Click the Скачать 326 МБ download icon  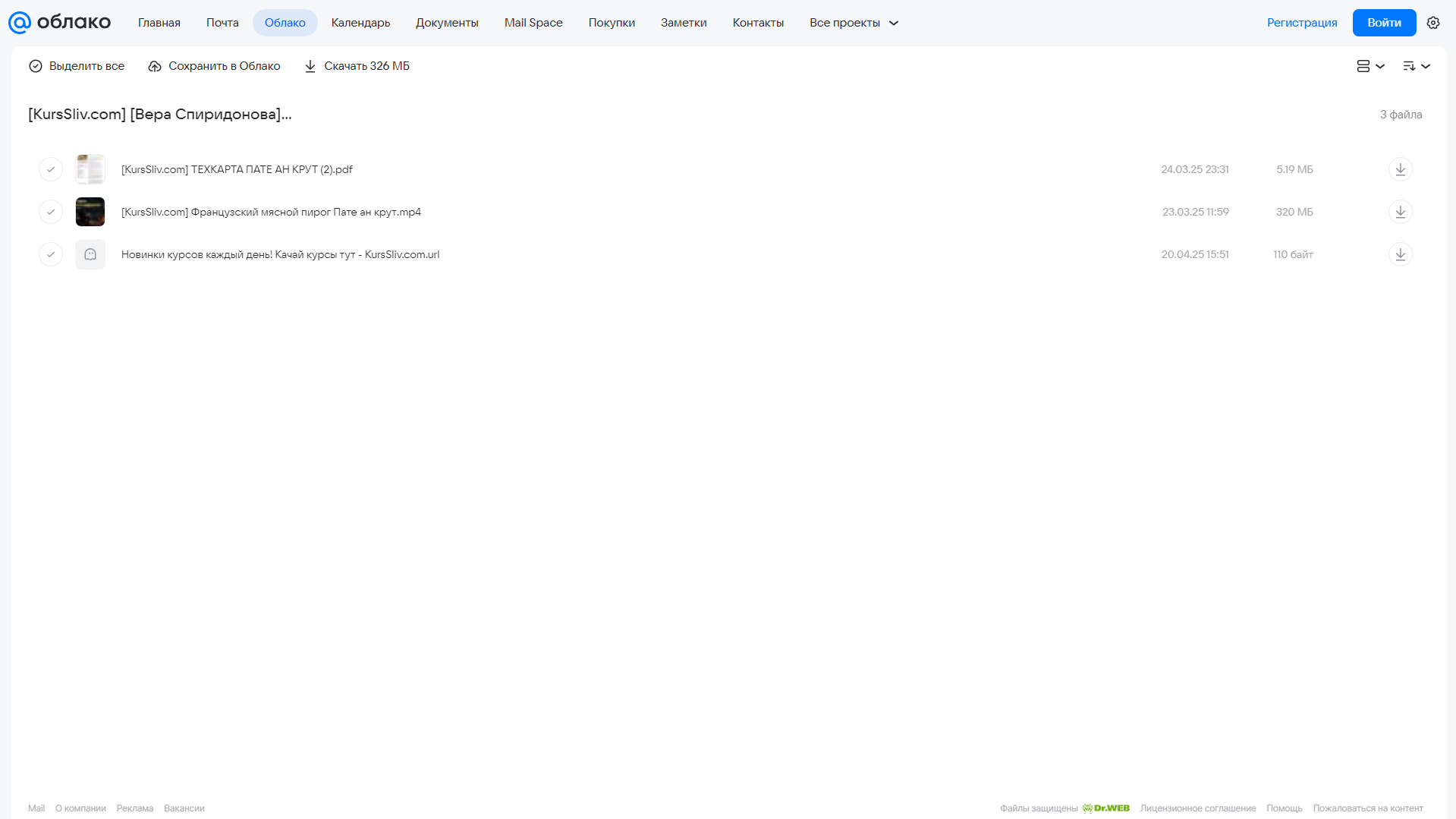310,66
